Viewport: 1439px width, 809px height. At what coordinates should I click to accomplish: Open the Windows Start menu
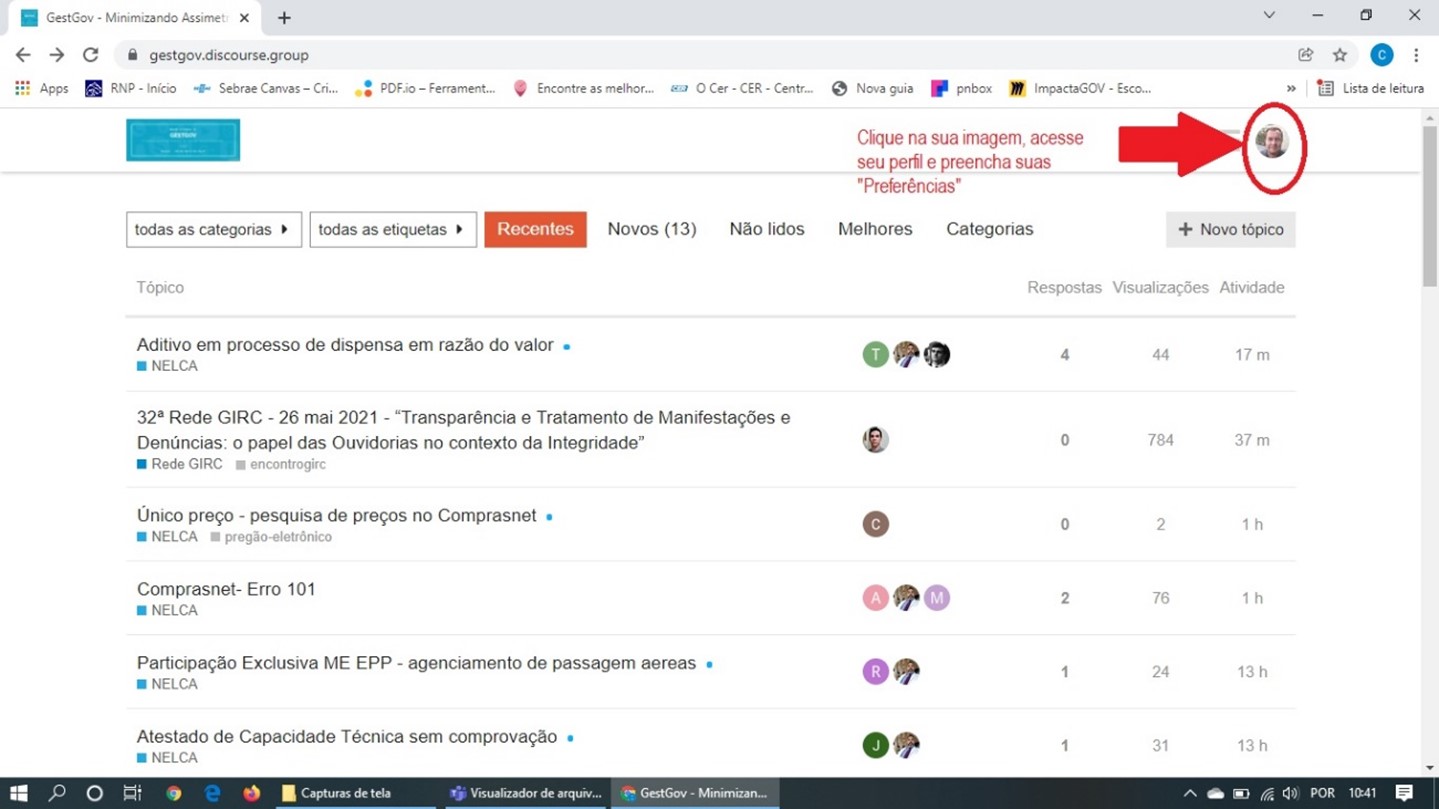tap(18, 793)
